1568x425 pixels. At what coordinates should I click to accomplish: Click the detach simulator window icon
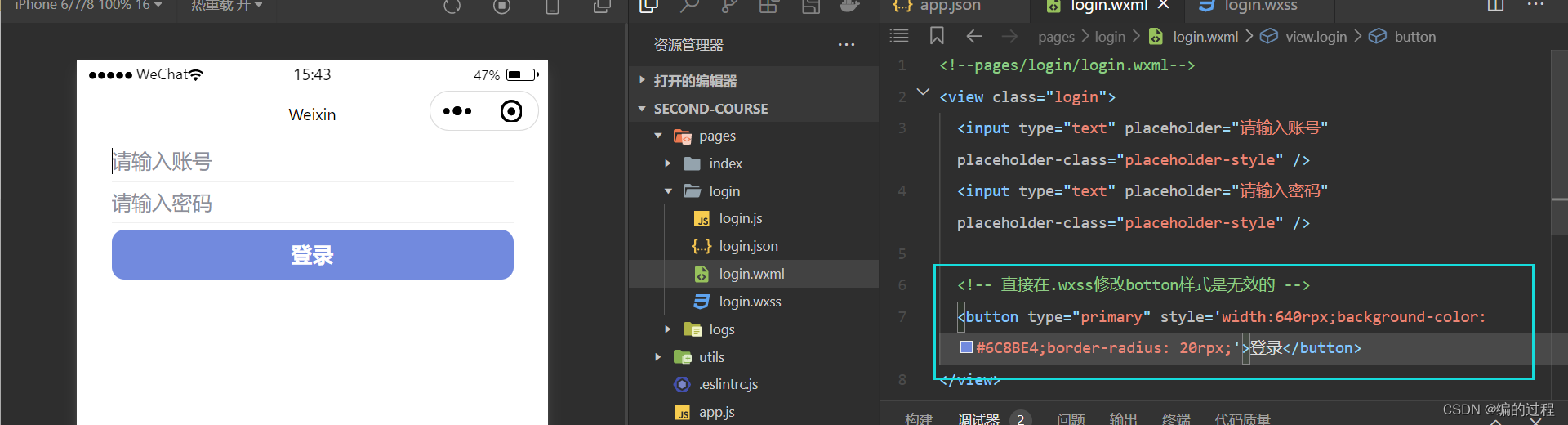(603, 7)
